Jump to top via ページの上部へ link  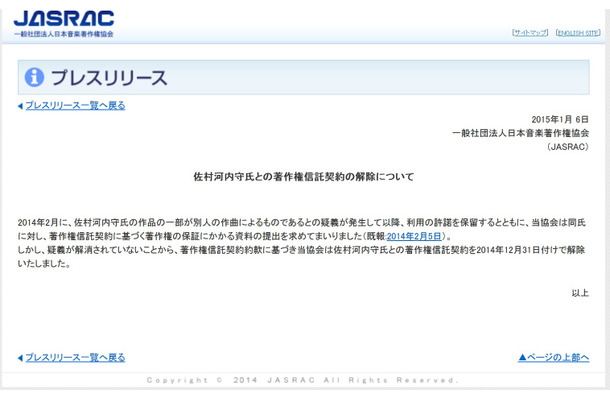click(554, 357)
